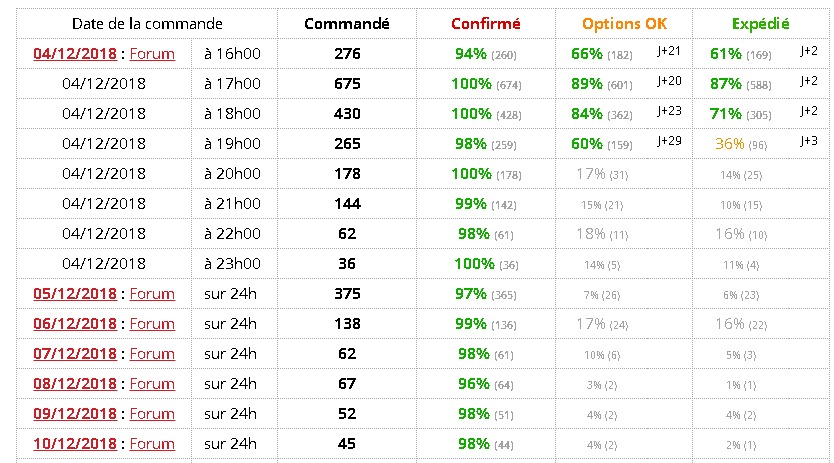The height and width of the screenshot is (463, 834).
Task: Click the Confirmé column header
Action: point(485,23)
